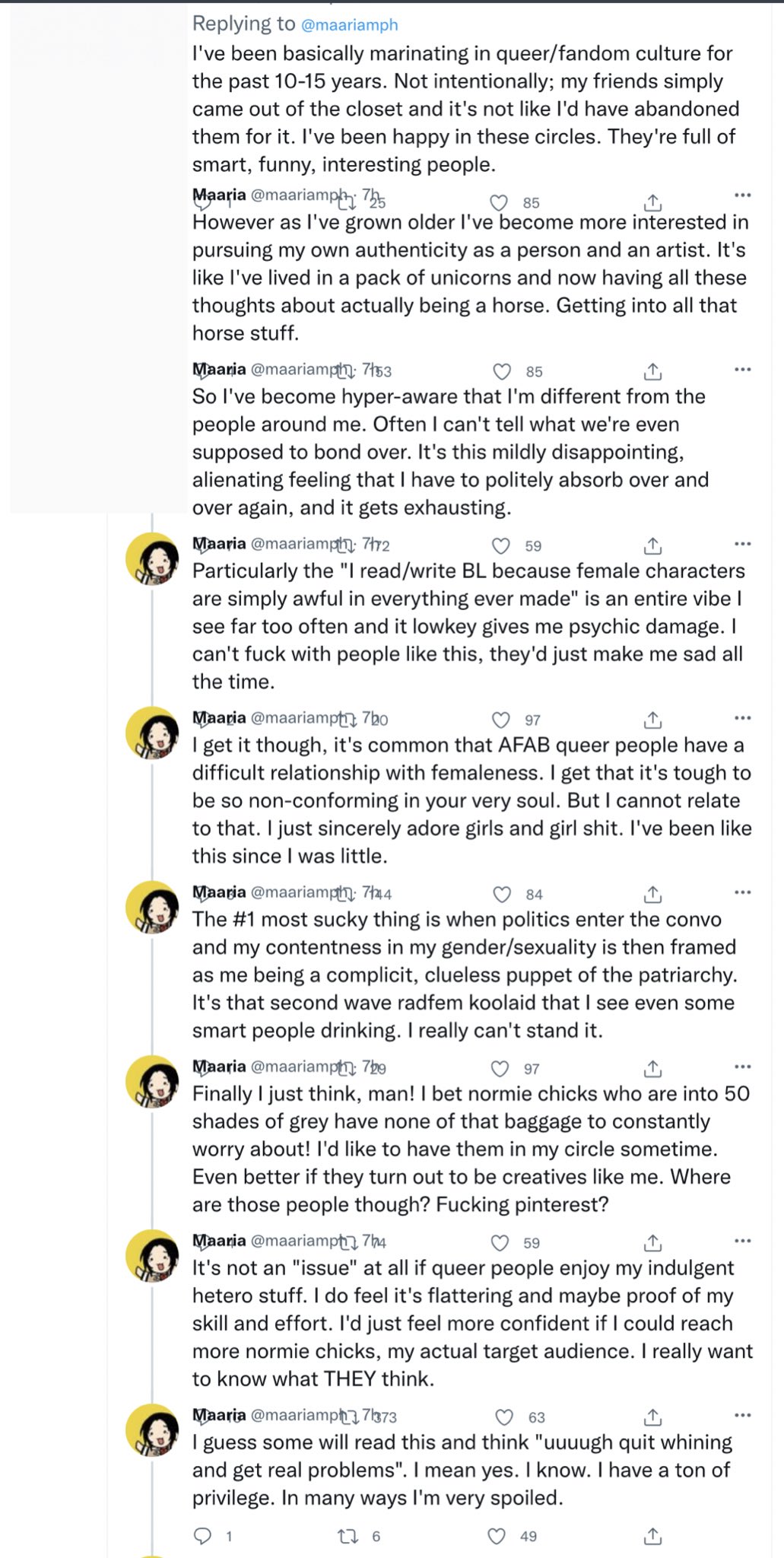Like the last tweet with 49 likes
The width and height of the screenshot is (784, 1558).
[497, 1536]
